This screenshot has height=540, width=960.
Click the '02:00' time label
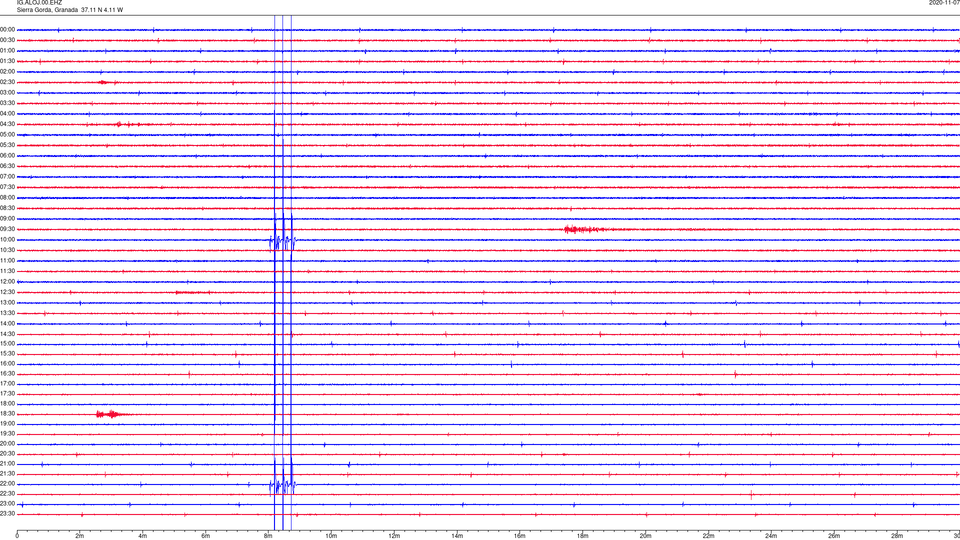tap(7, 72)
